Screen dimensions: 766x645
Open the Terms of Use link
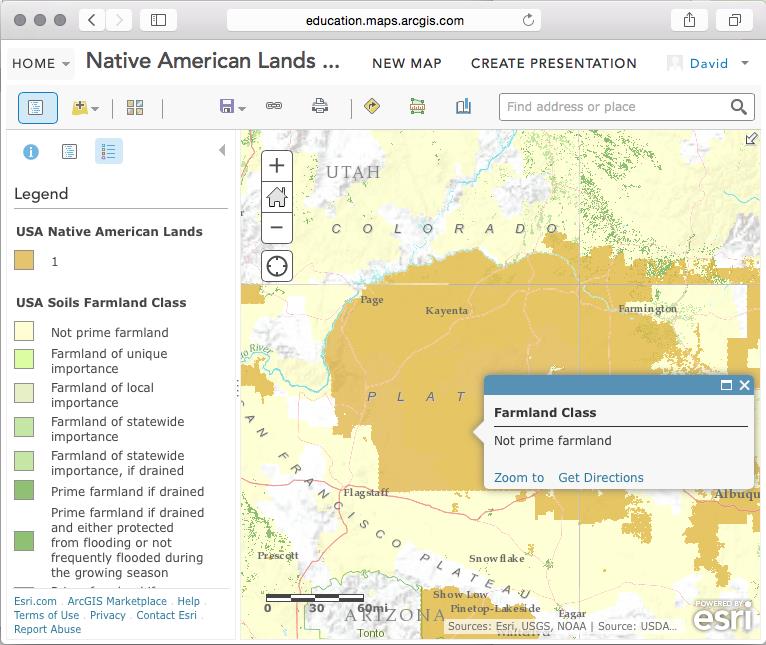click(x=46, y=615)
